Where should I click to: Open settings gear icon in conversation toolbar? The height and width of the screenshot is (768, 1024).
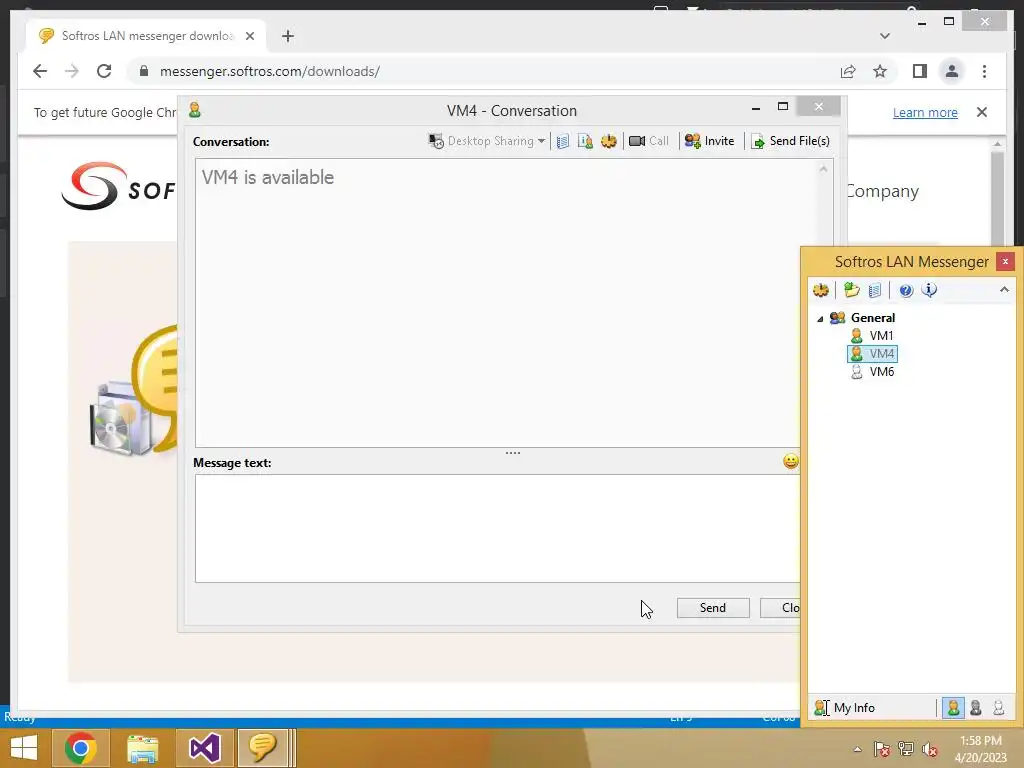click(x=609, y=141)
